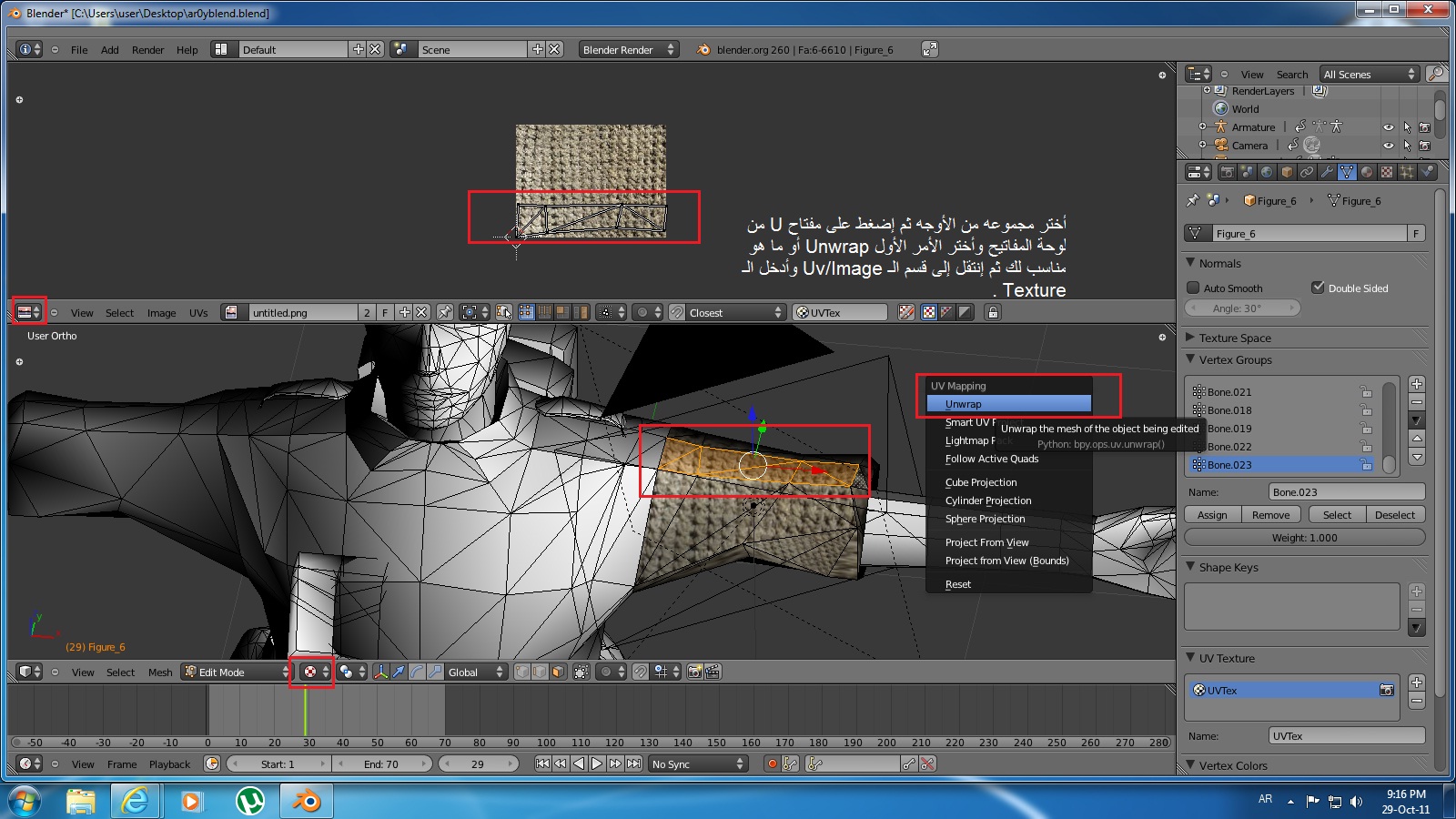Viewport: 1456px width, 819px height.
Task: Select the scale manipulator icon
Action: (435, 672)
